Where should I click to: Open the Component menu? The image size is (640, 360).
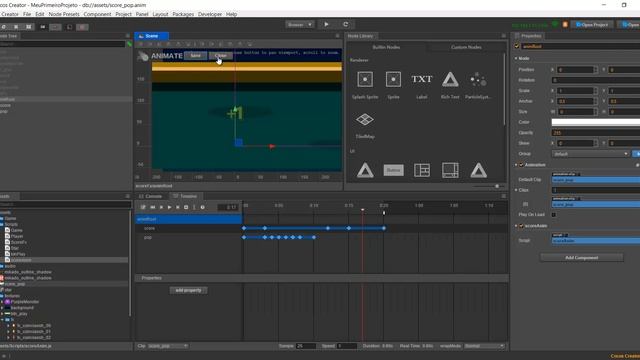pyautogui.click(x=97, y=14)
